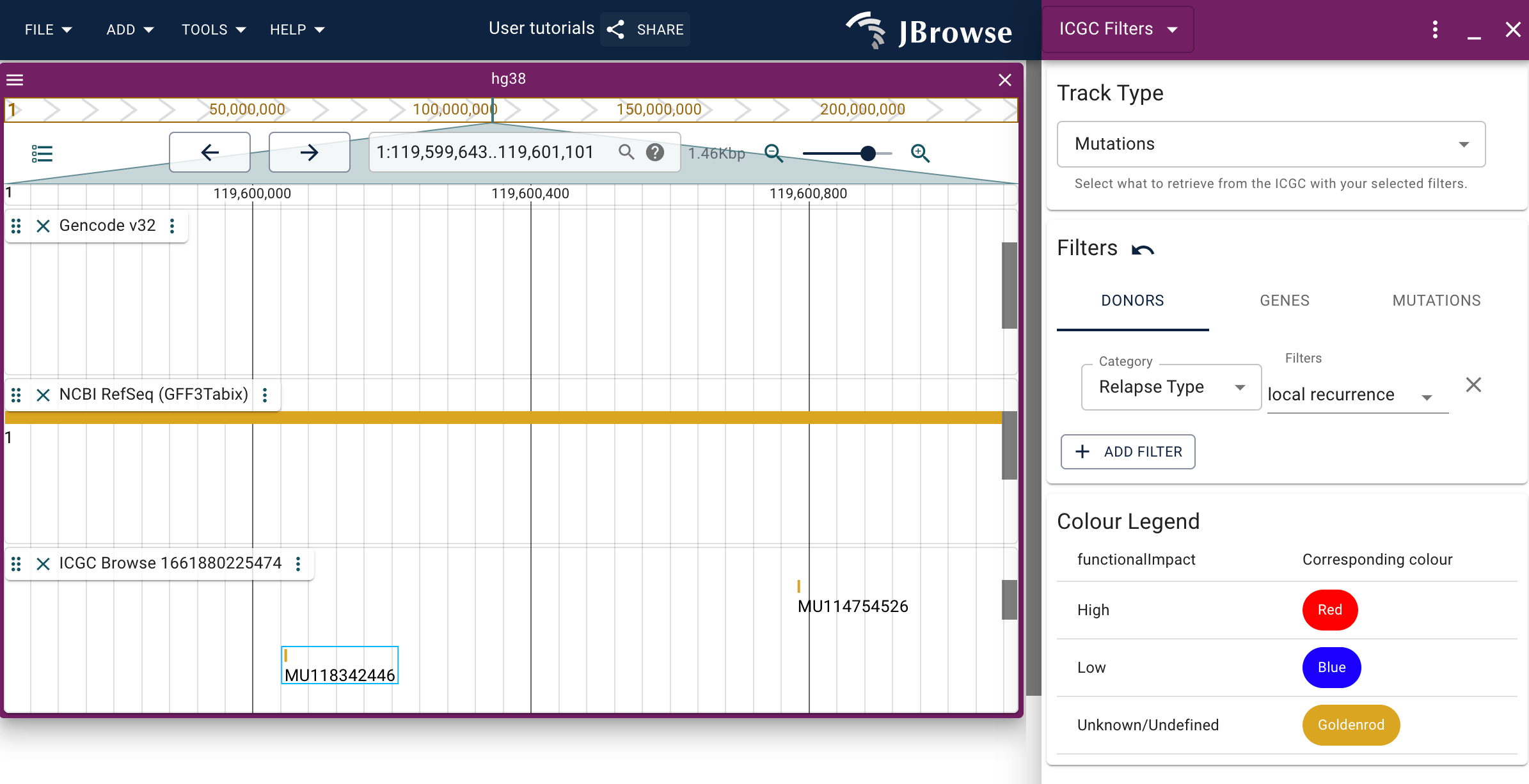The height and width of the screenshot is (784, 1529).
Task: Open the ADD menu
Action: 130,29
